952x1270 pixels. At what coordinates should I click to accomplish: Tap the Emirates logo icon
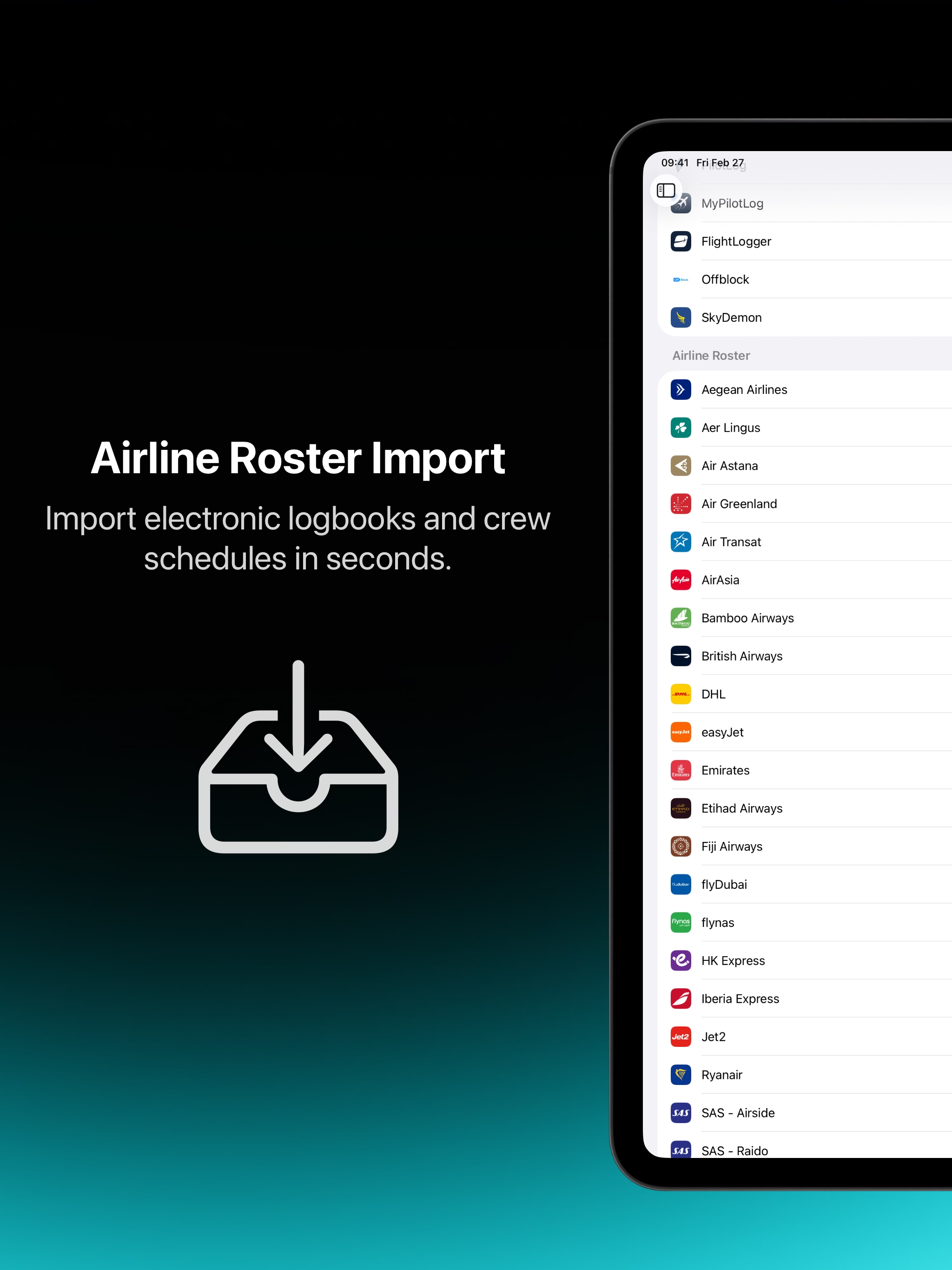681,770
